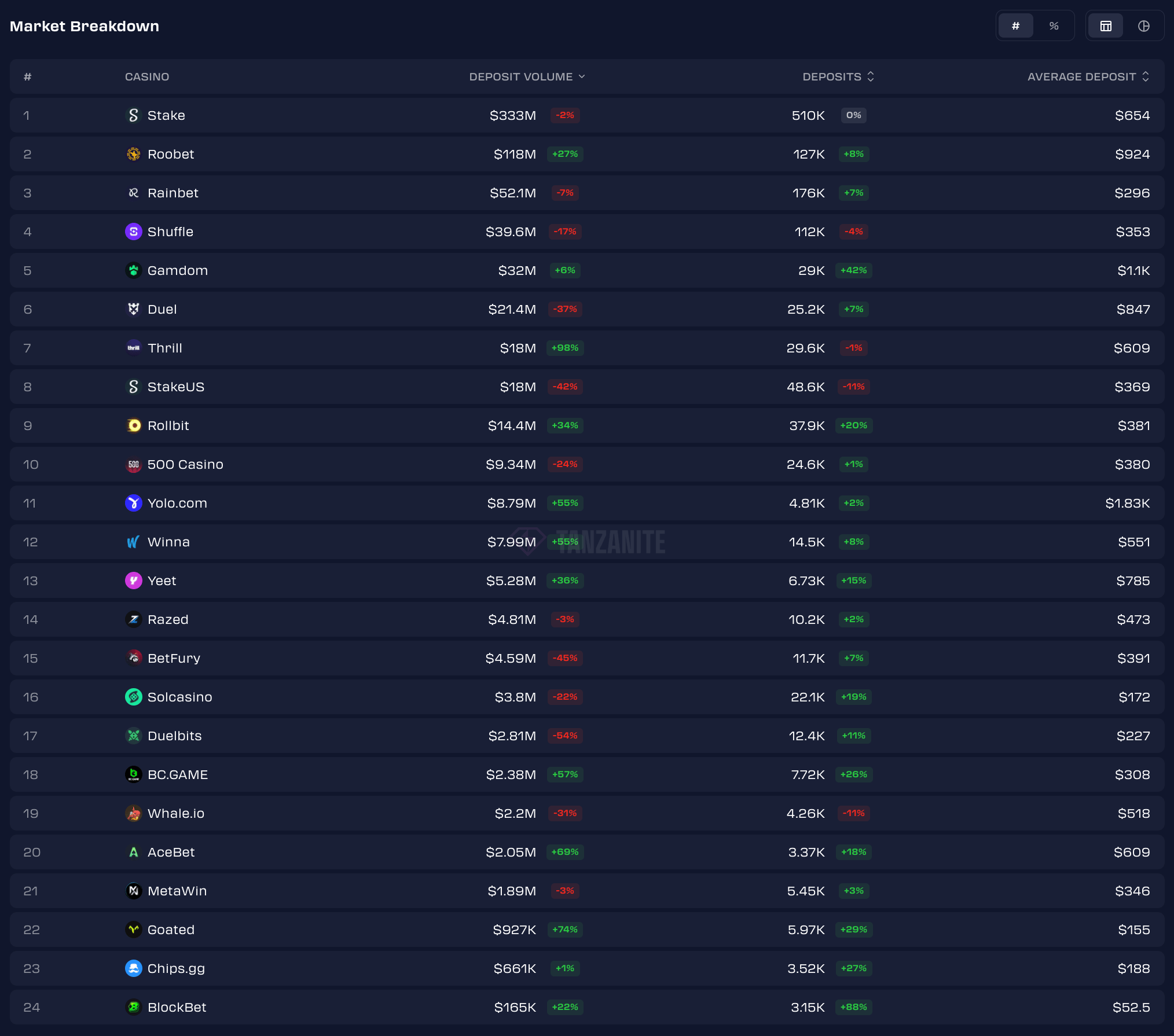Viewport: 1174px width, 1036px height.
Task: Switch values to number (#) mode
Action: click(1015, 26)
